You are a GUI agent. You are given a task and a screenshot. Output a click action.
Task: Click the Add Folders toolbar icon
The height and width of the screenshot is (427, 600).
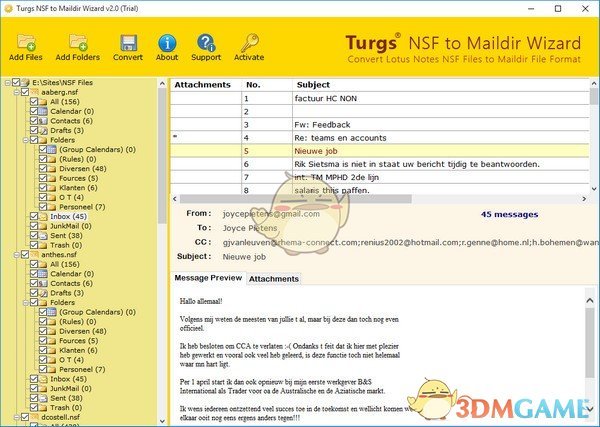[78, 42]
